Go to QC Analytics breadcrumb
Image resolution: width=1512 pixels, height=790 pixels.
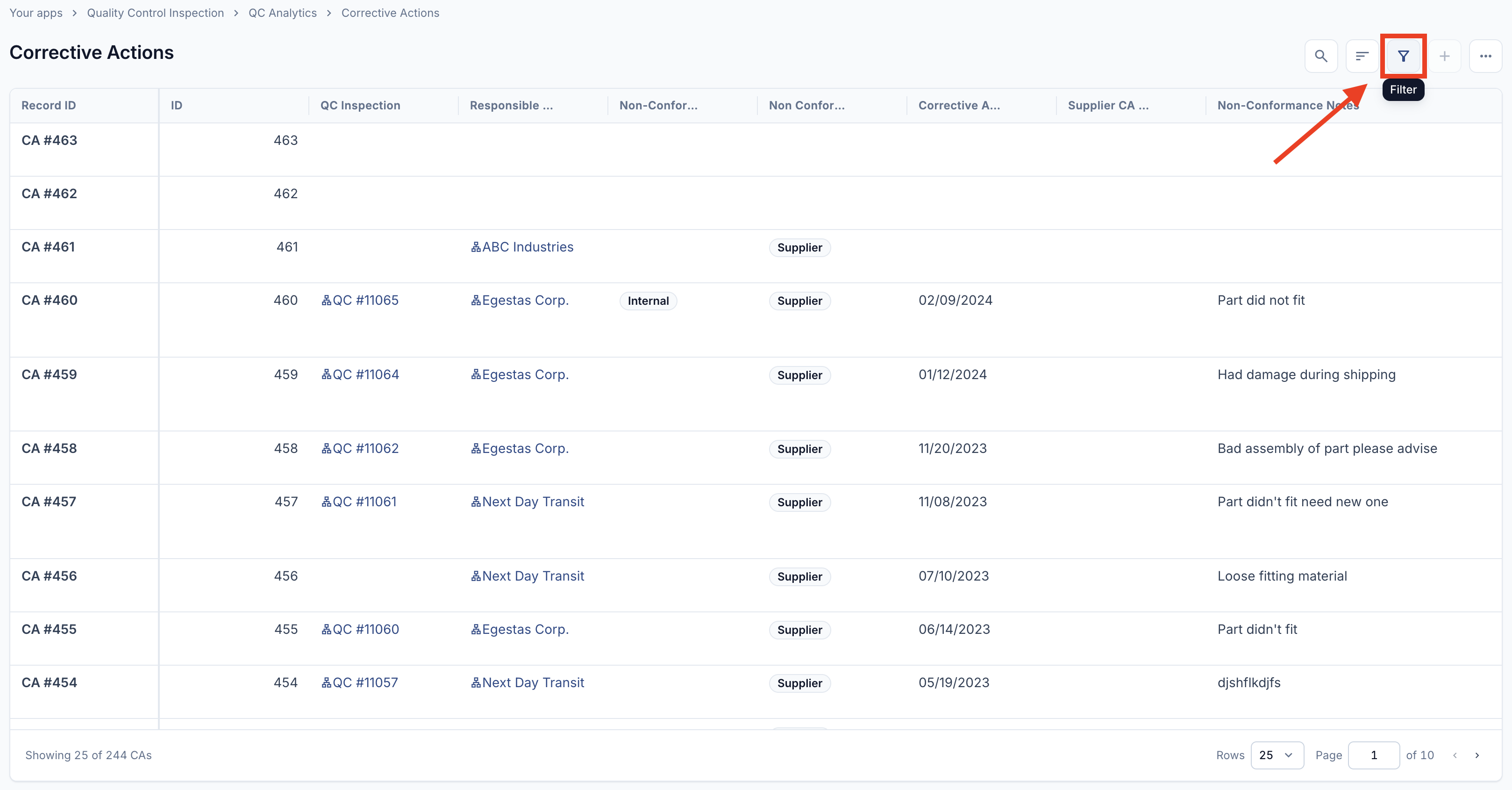point(282,13)
